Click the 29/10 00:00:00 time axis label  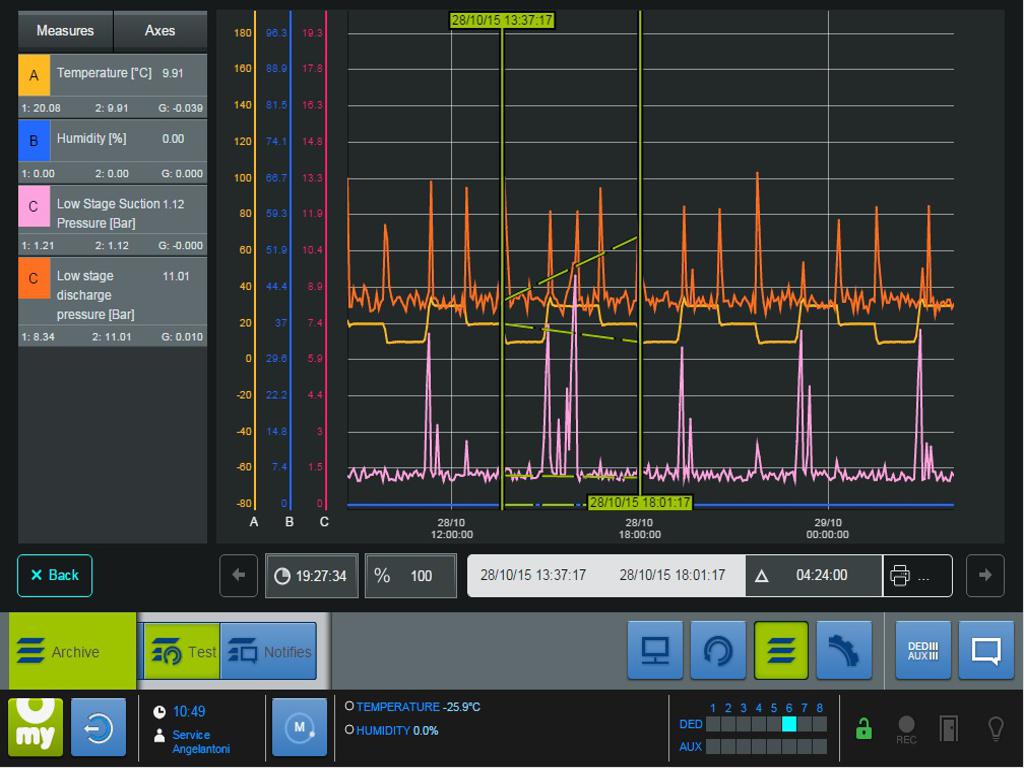827,528
